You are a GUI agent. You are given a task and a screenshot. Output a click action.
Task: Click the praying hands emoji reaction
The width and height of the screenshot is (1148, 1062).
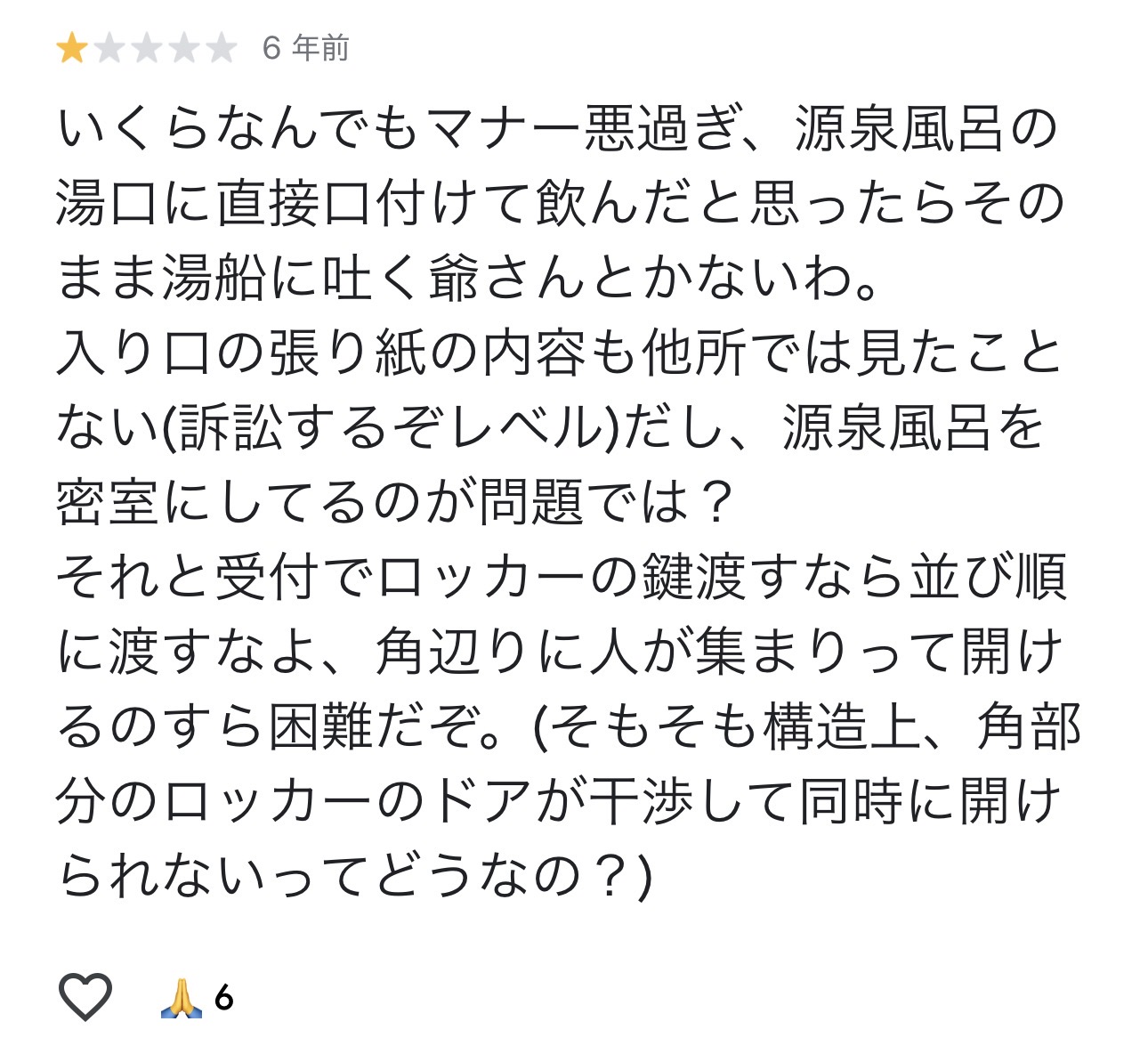click(x=182, y=997)
